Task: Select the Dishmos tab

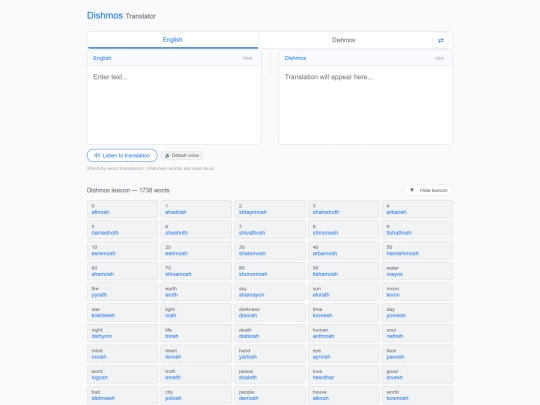Action: pos(343,40)
